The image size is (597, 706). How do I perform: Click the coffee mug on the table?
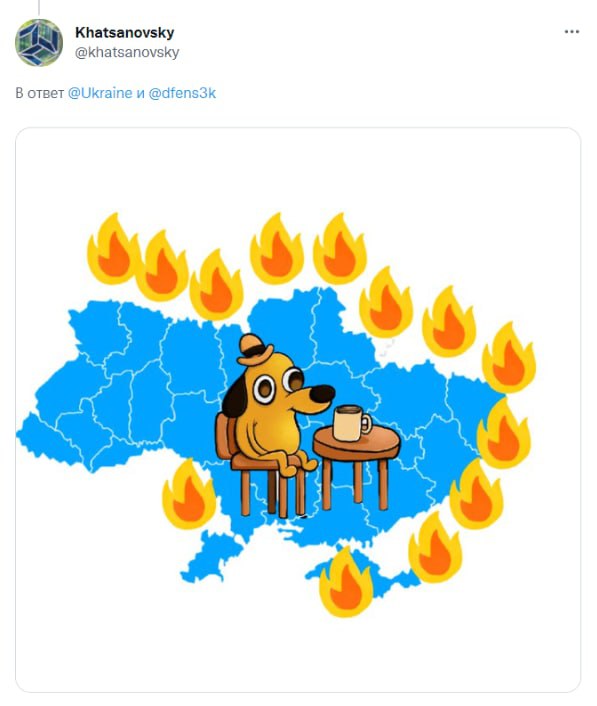352,423
